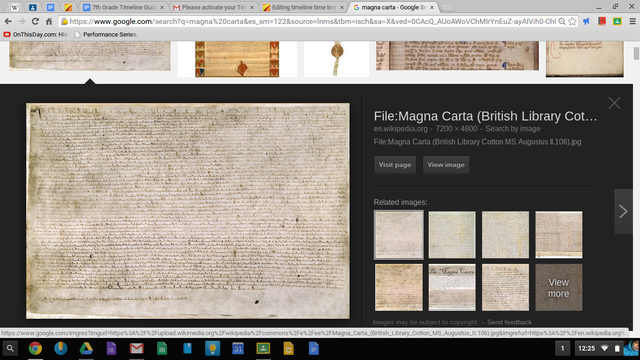
Task: Click the blue megaphone extension icon
Action: point(586,21)
